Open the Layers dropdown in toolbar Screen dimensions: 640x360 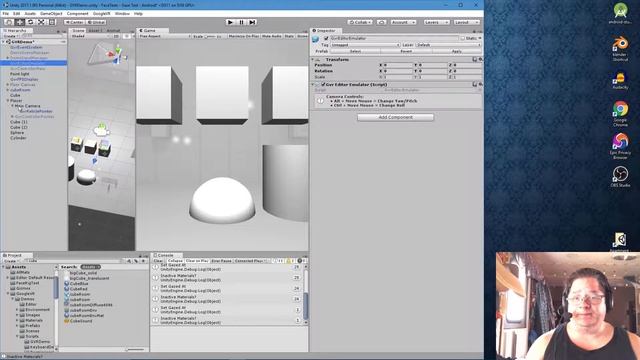[436, 22]
